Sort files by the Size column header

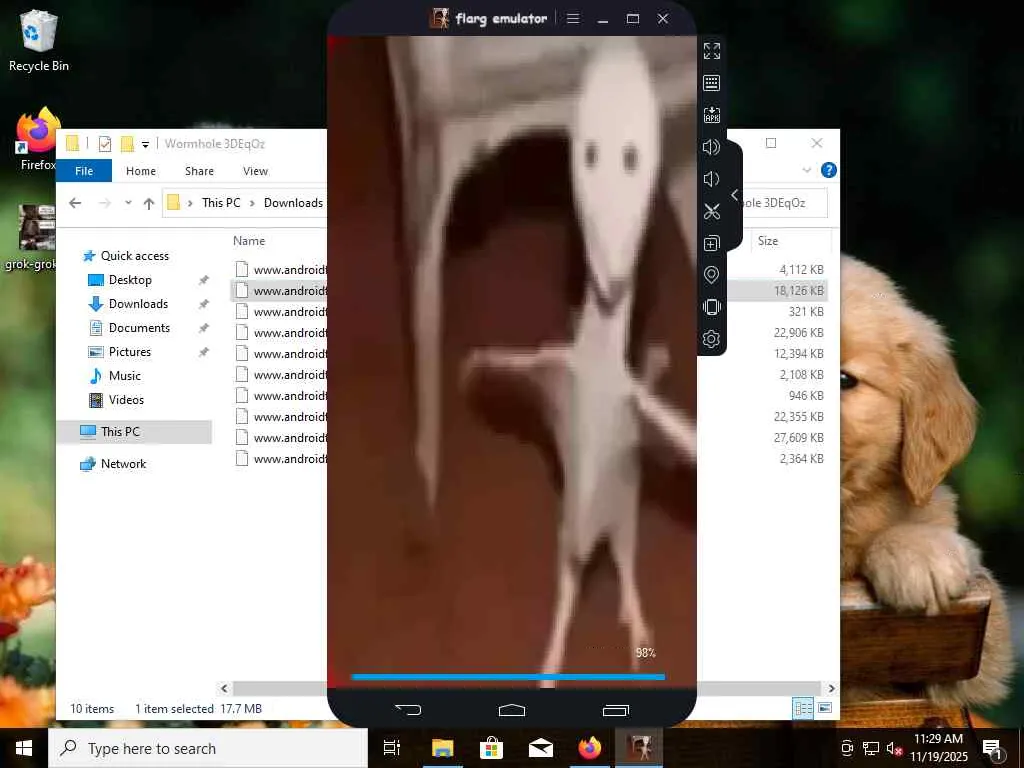tap(768, 240)
